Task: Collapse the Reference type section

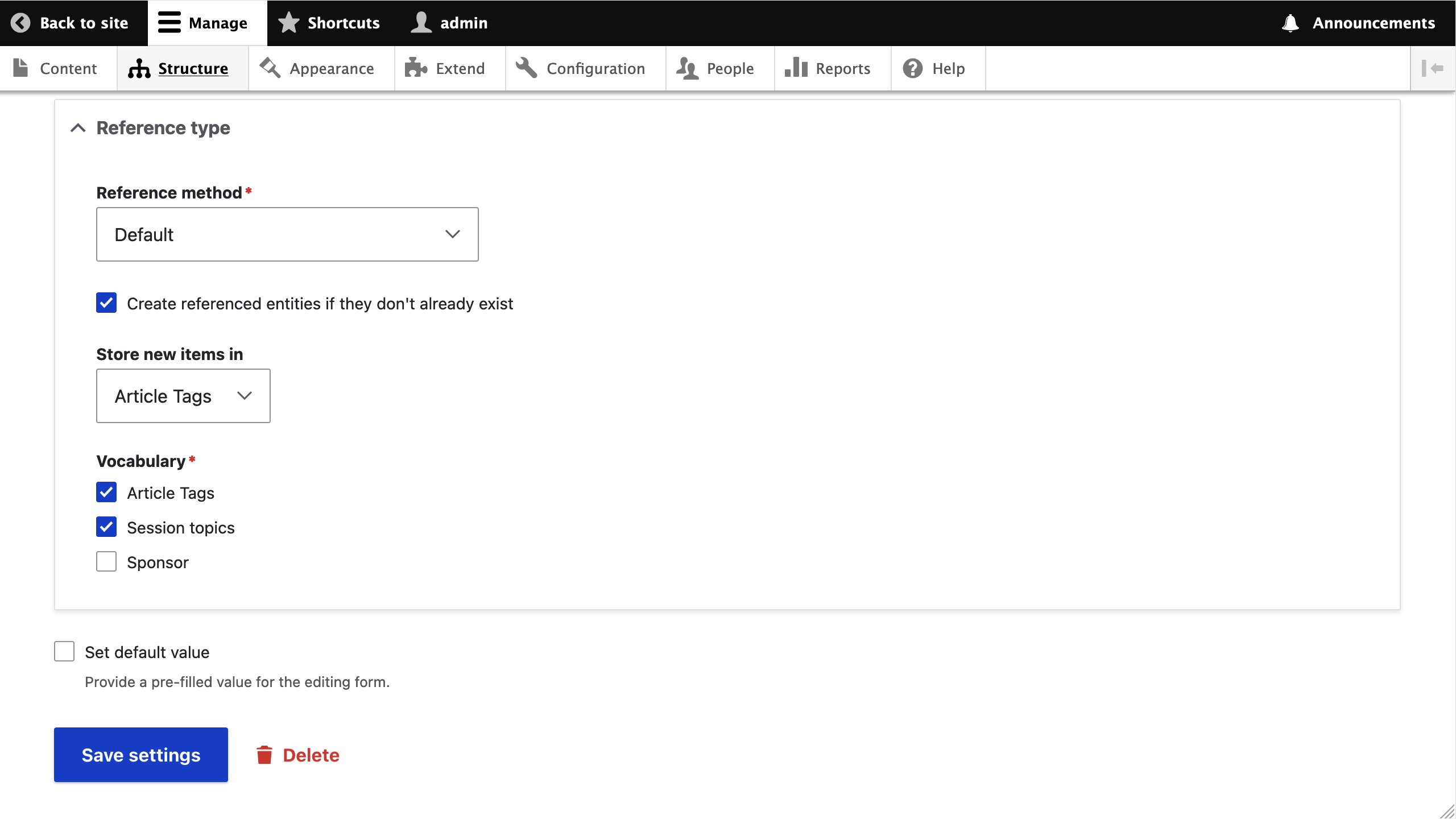Action: [78, 128]
